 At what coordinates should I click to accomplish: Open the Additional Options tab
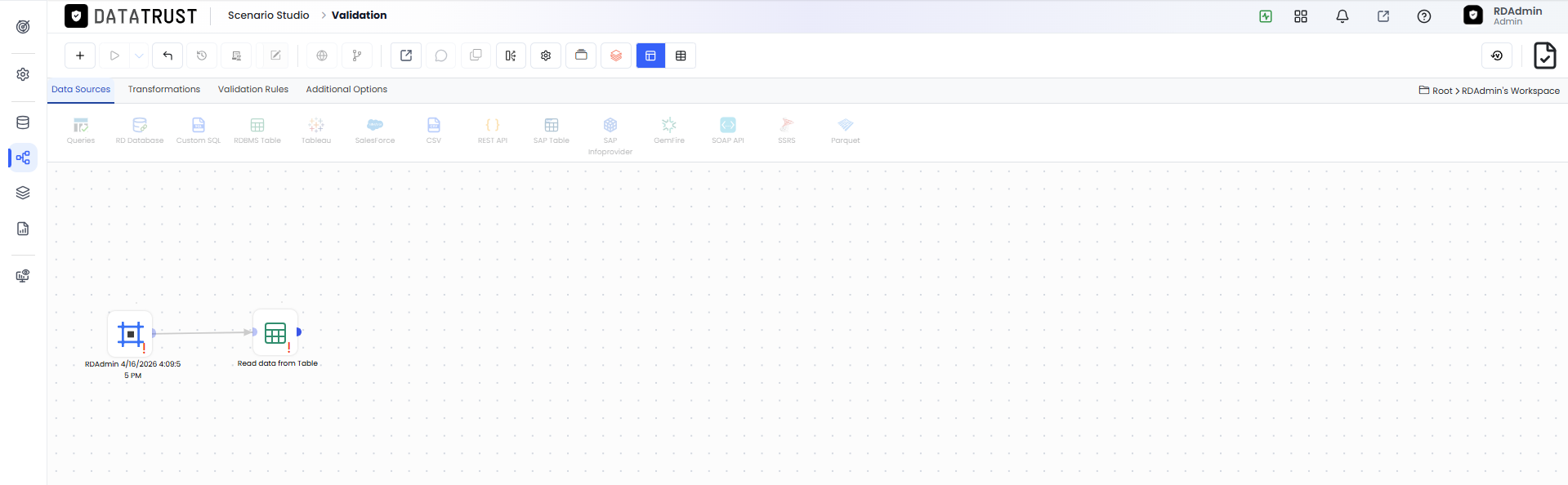pyautogui.click(x=346, y=90)
